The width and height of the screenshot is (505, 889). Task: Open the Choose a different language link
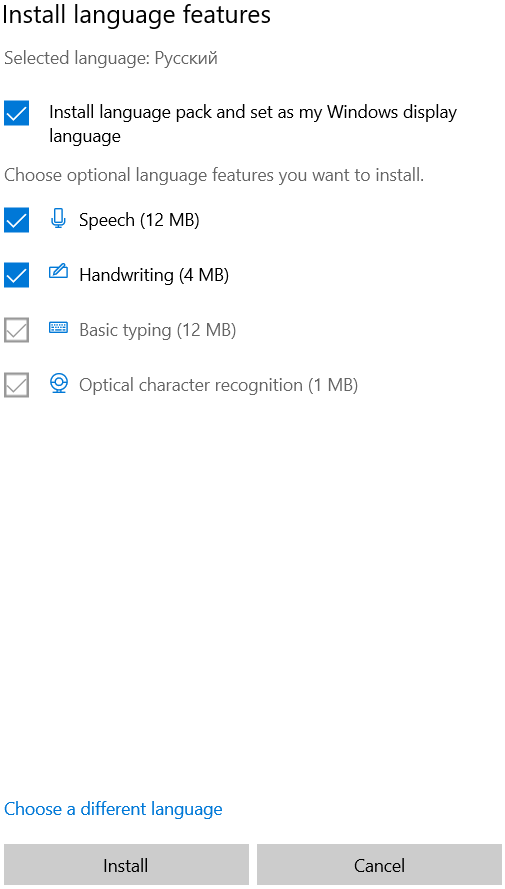(113, 809)
